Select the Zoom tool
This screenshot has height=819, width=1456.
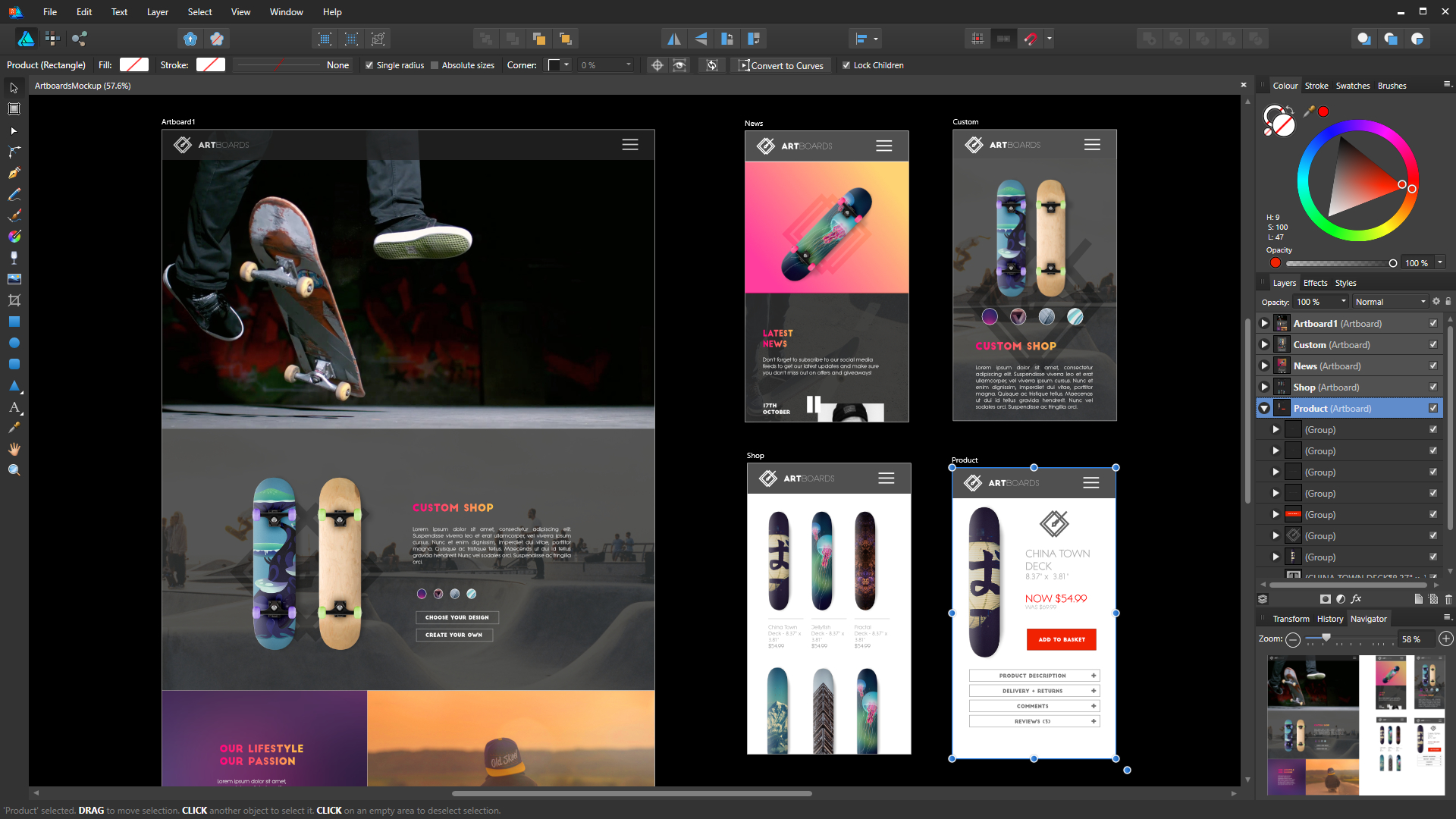coord(14,470)
